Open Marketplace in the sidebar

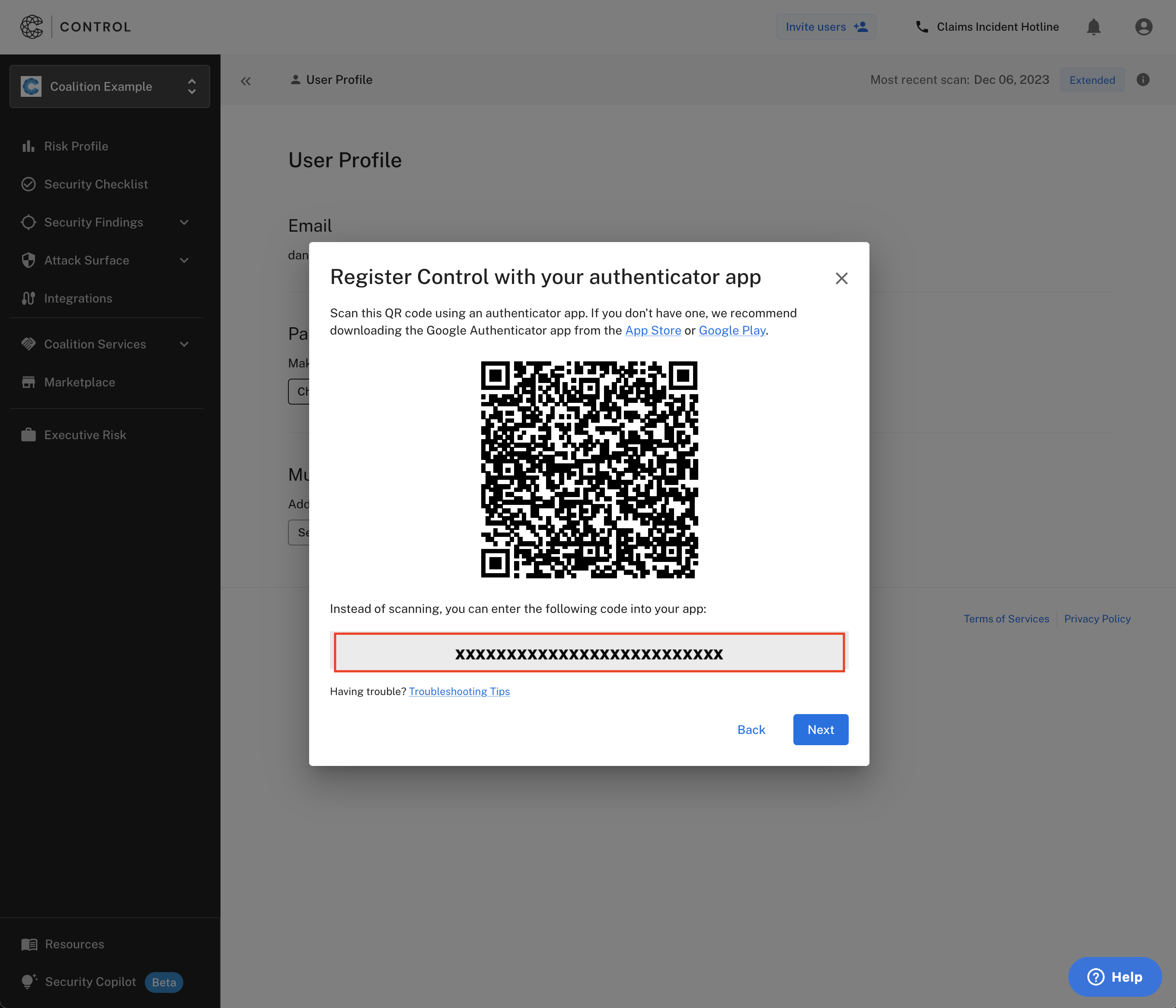click(80, 382)
